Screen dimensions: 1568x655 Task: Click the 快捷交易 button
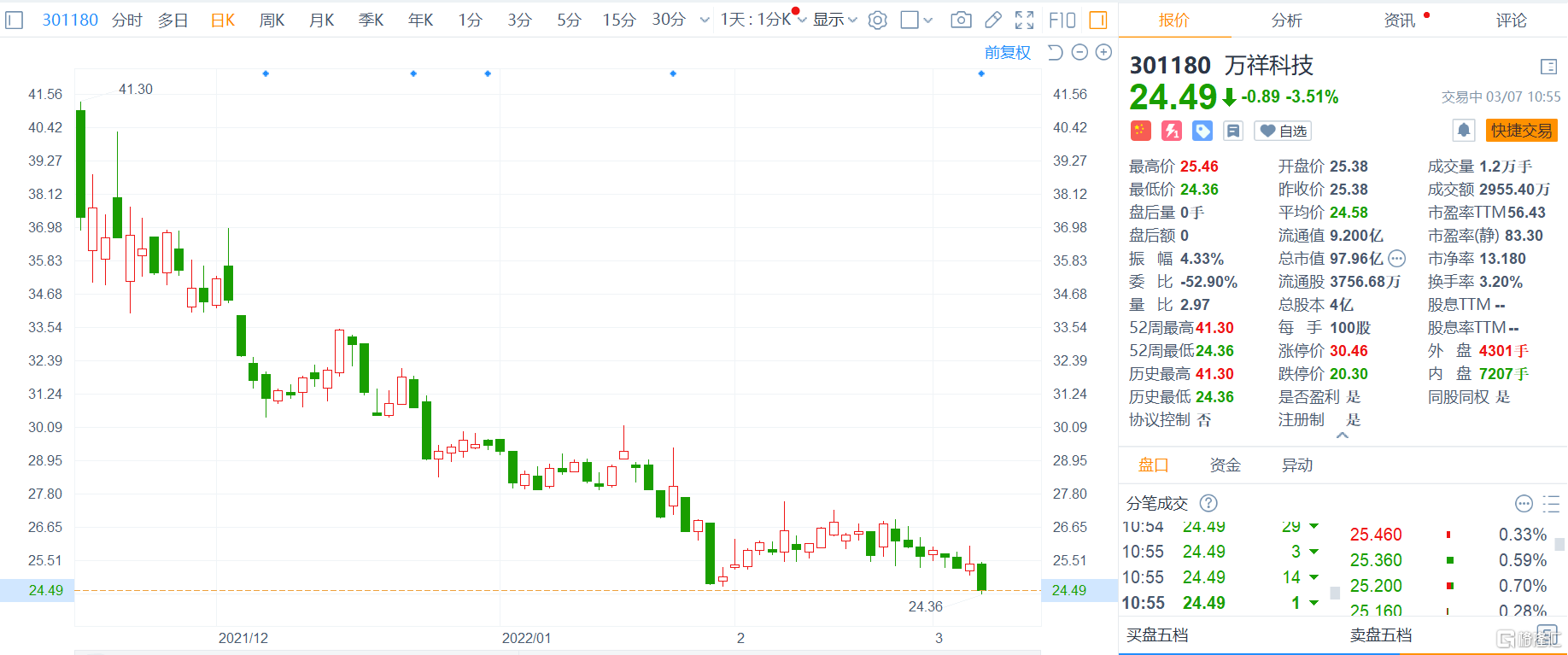pos(1521,131)
